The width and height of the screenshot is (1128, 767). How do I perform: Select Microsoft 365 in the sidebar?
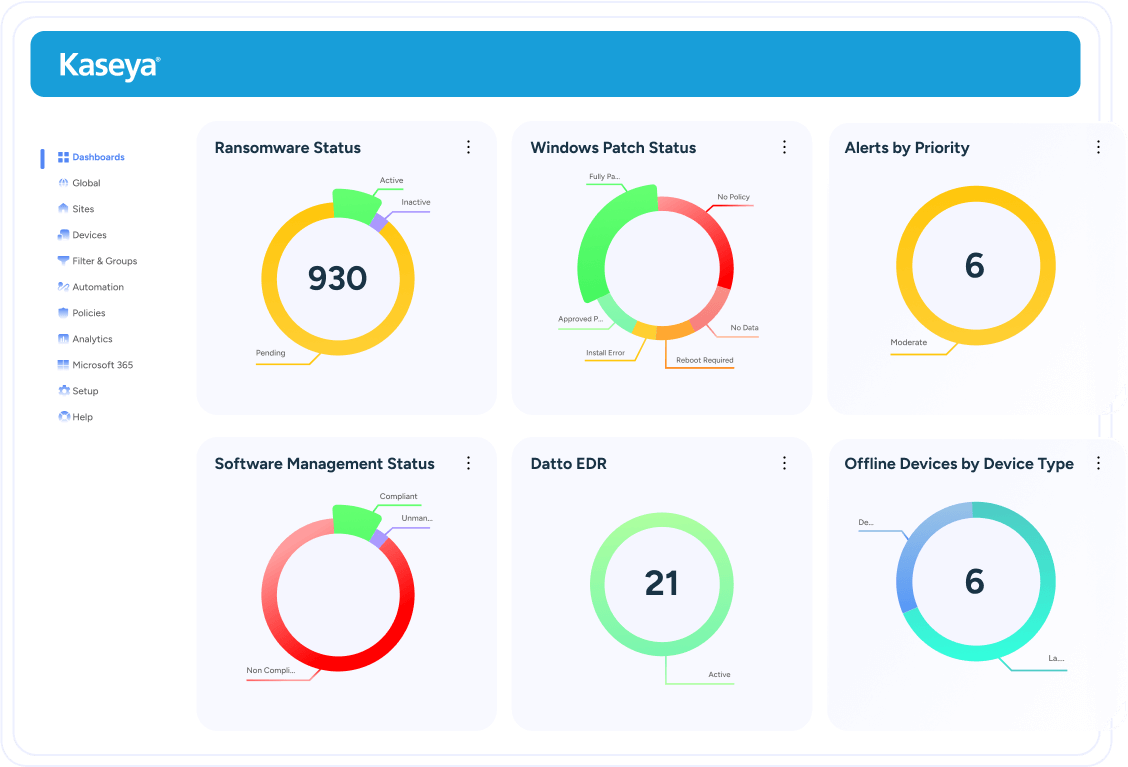[x=102, y=365]
